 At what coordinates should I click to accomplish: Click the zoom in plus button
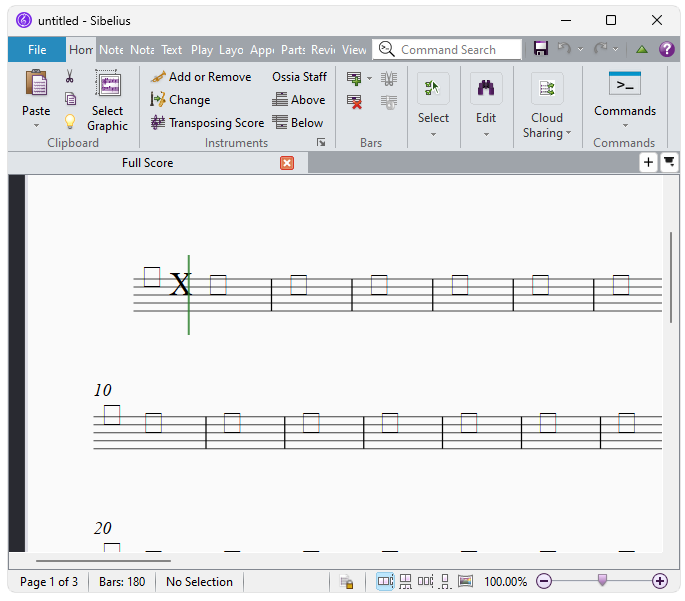point(660,581)
